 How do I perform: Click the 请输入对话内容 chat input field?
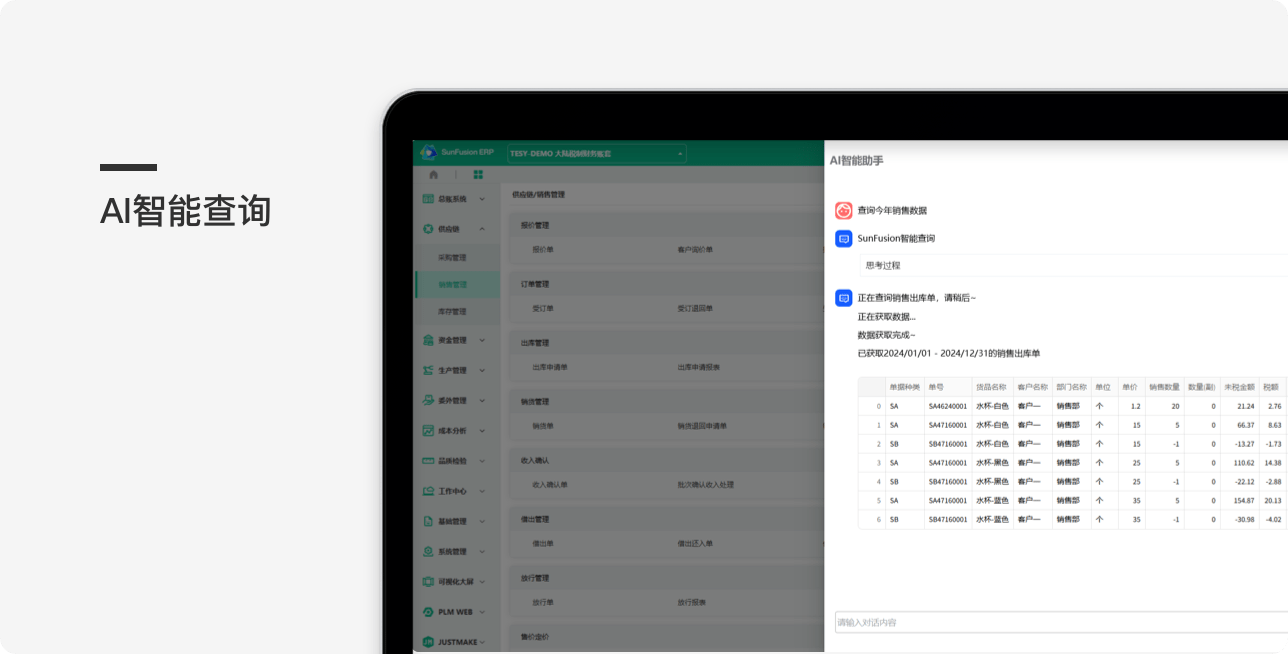pyautogui.click(x=1050, y=622)
